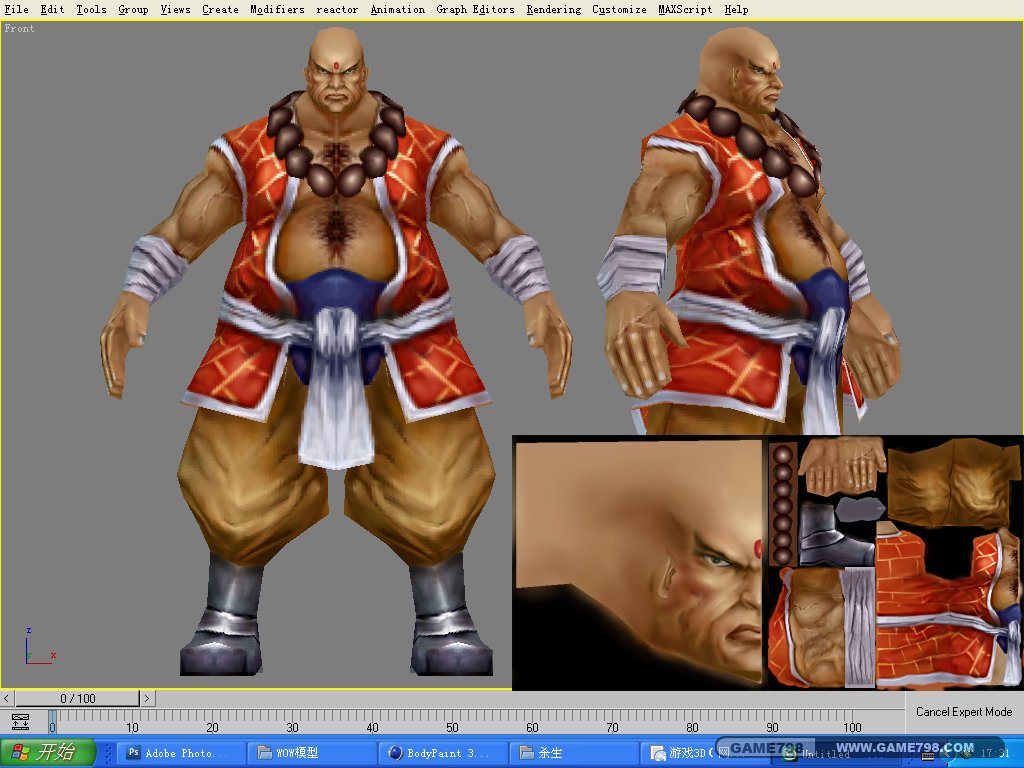Screen dimensions: 1024x768
Task: Open the reactor menu
Action: [x=337, y=9]
